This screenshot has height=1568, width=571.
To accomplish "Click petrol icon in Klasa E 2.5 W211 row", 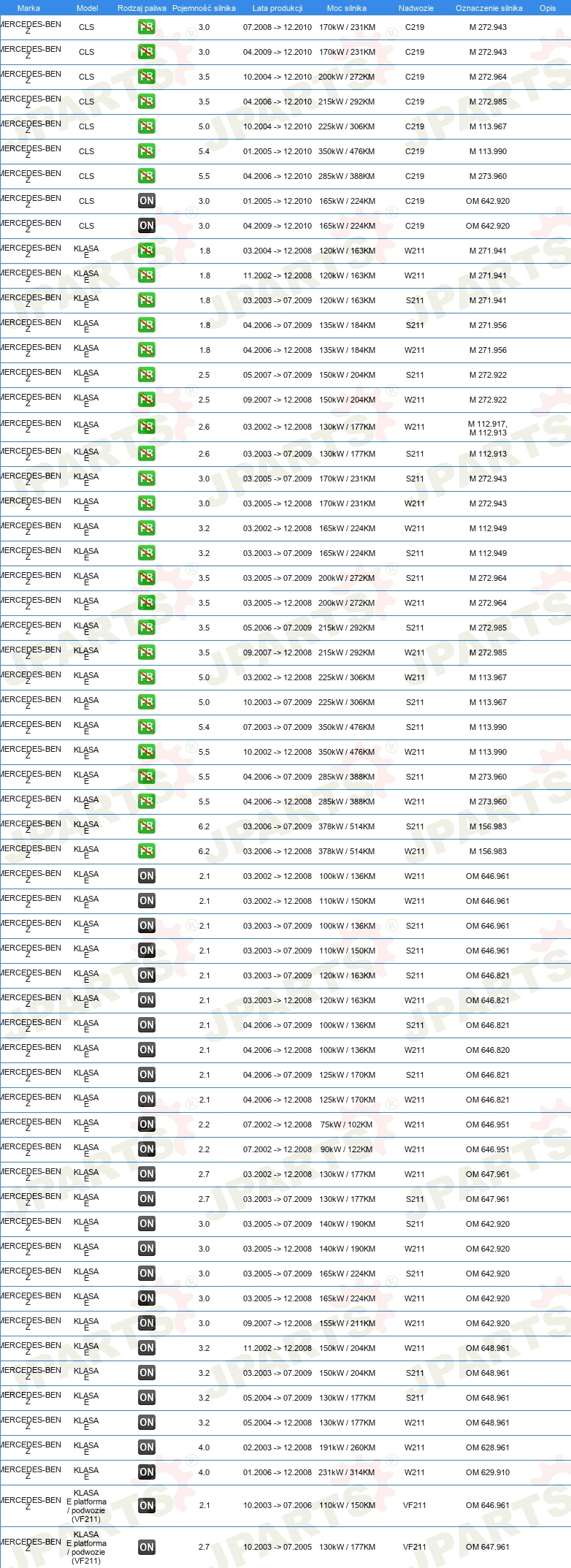I will [146, 400].
